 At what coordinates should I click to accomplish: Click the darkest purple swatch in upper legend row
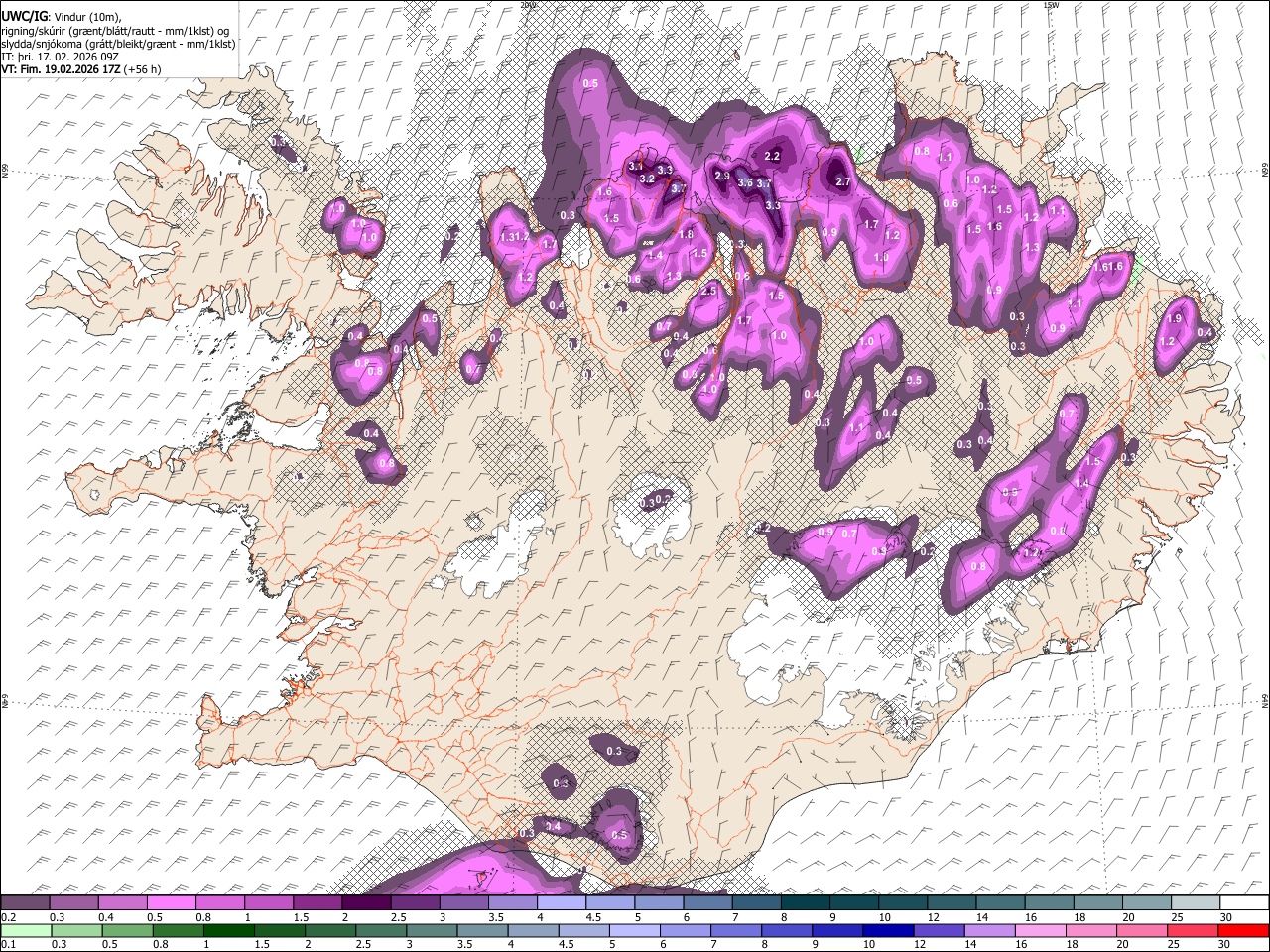365,903
